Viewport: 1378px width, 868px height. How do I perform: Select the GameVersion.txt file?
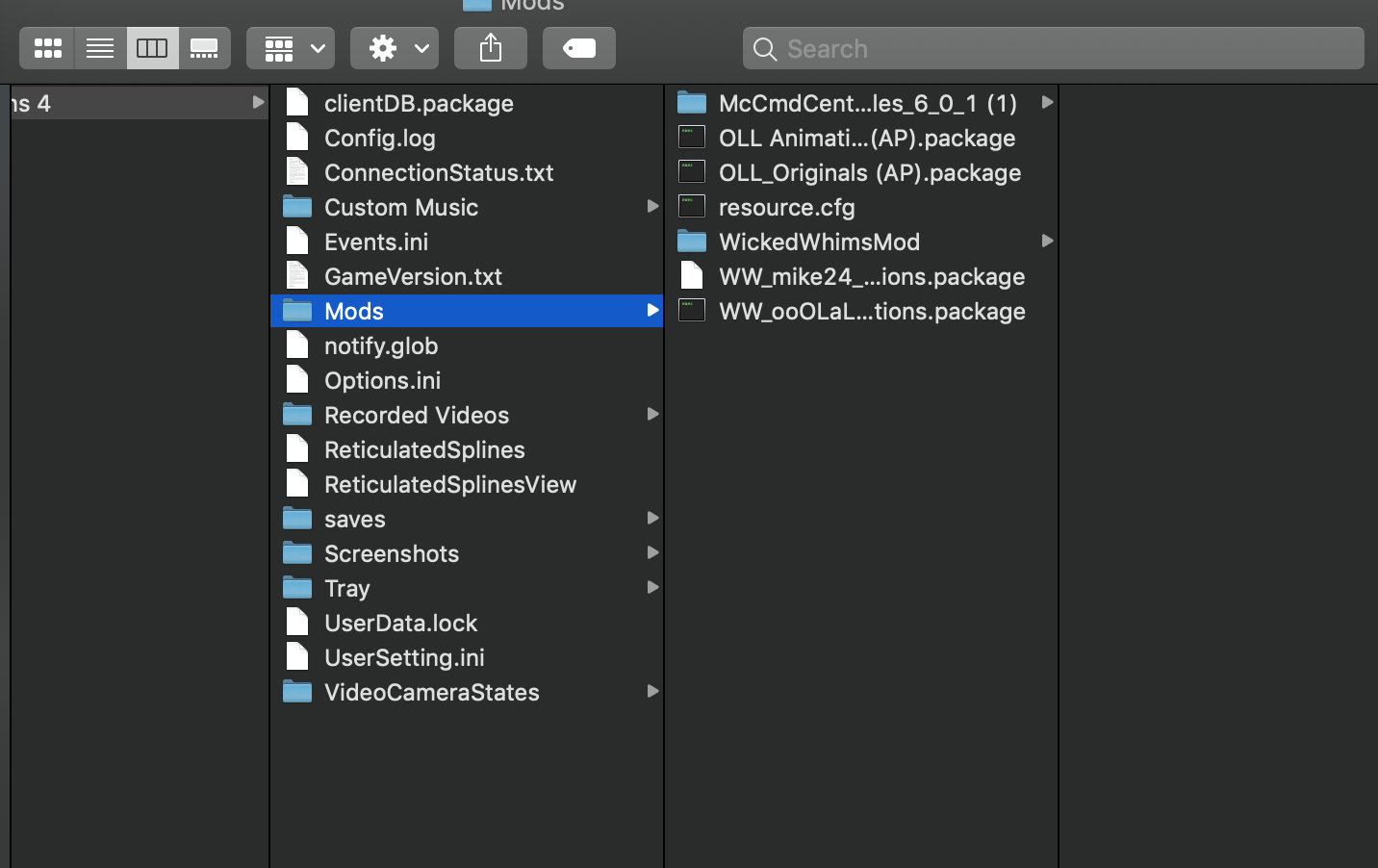click(413, 276)
